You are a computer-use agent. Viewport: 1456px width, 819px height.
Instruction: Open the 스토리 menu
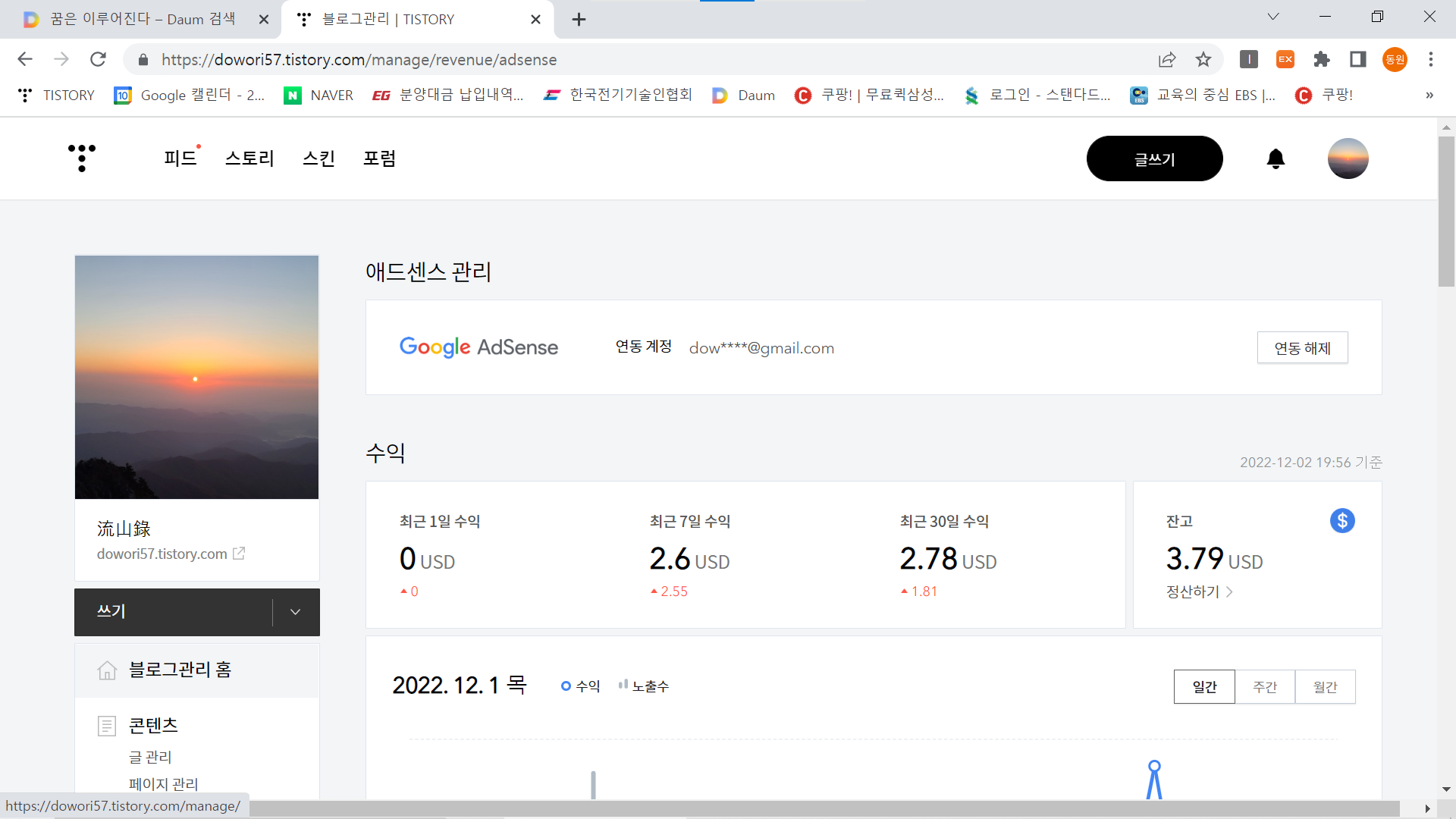pyautogui.click(x=249, y=158)
